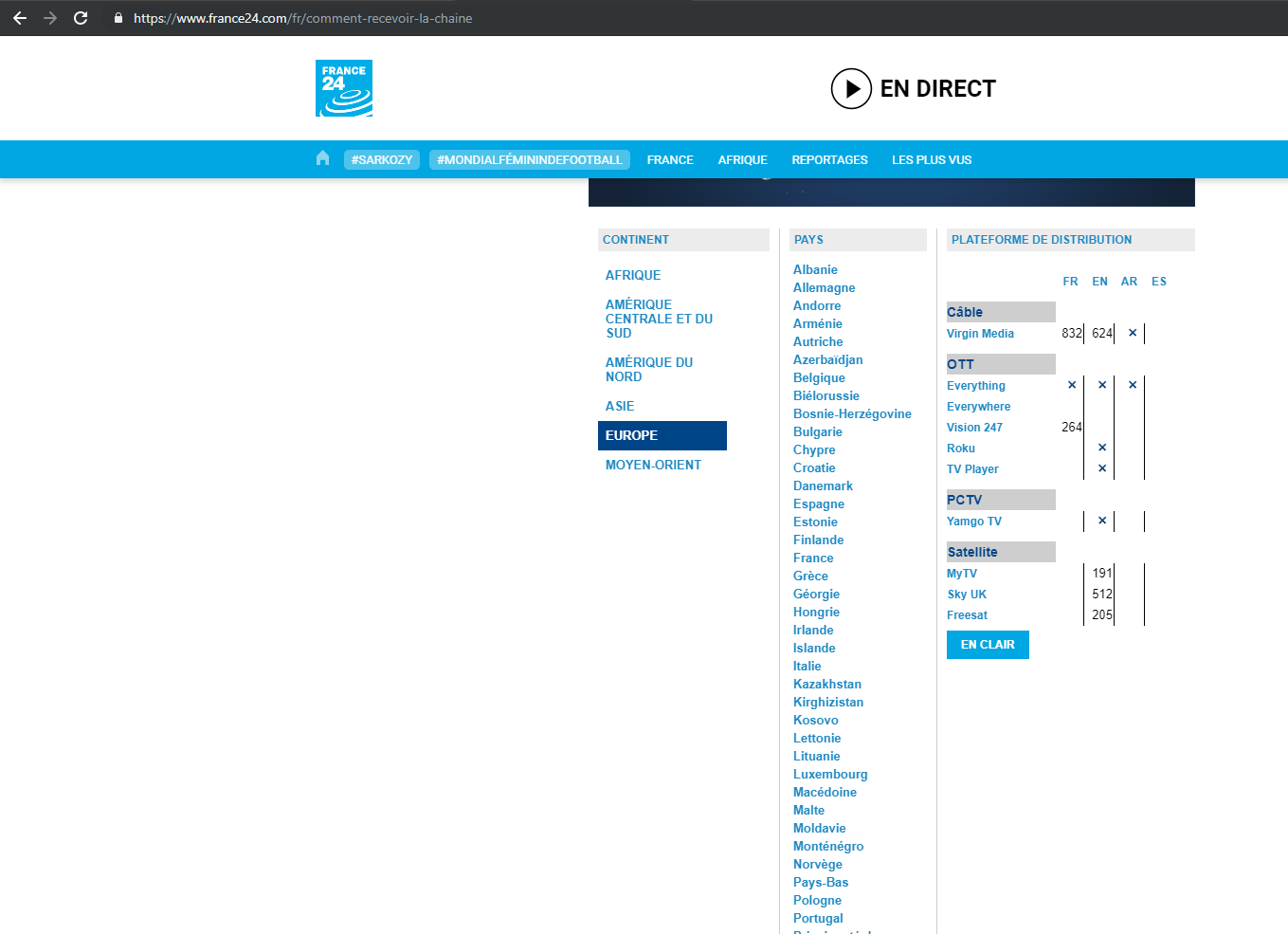Choose Arménie in the country list
Screen dimensions: 1288x934
[x=817, y=323]
